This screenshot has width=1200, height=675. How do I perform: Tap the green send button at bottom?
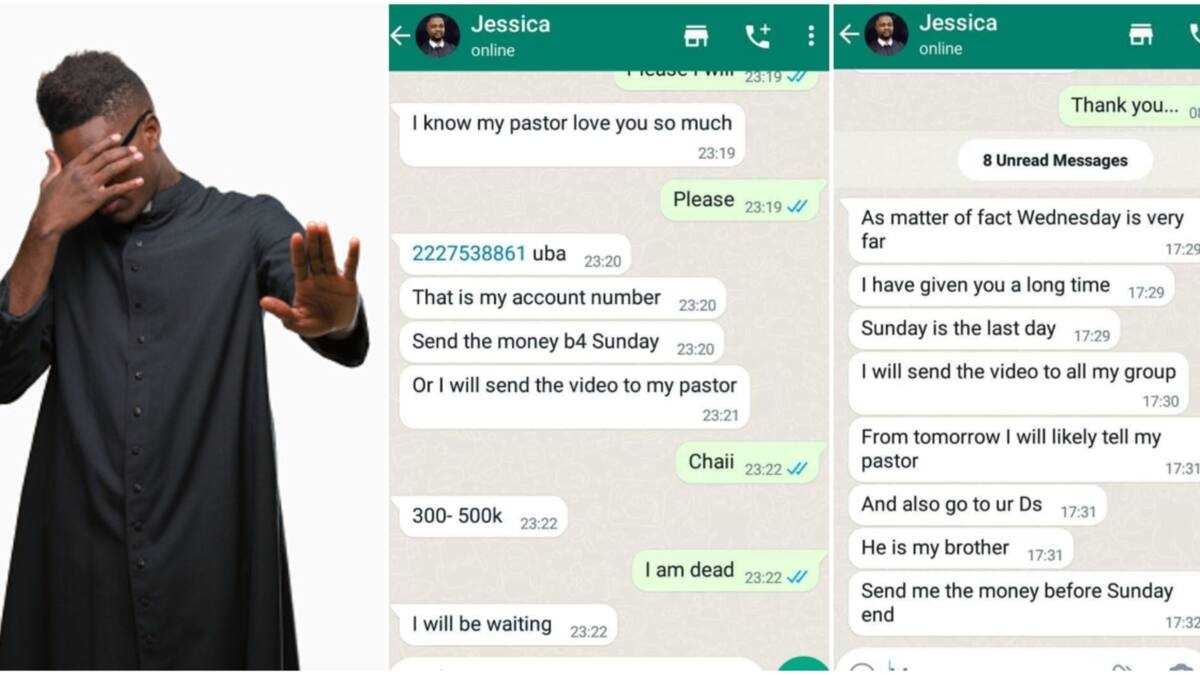[x=802, y=667]
